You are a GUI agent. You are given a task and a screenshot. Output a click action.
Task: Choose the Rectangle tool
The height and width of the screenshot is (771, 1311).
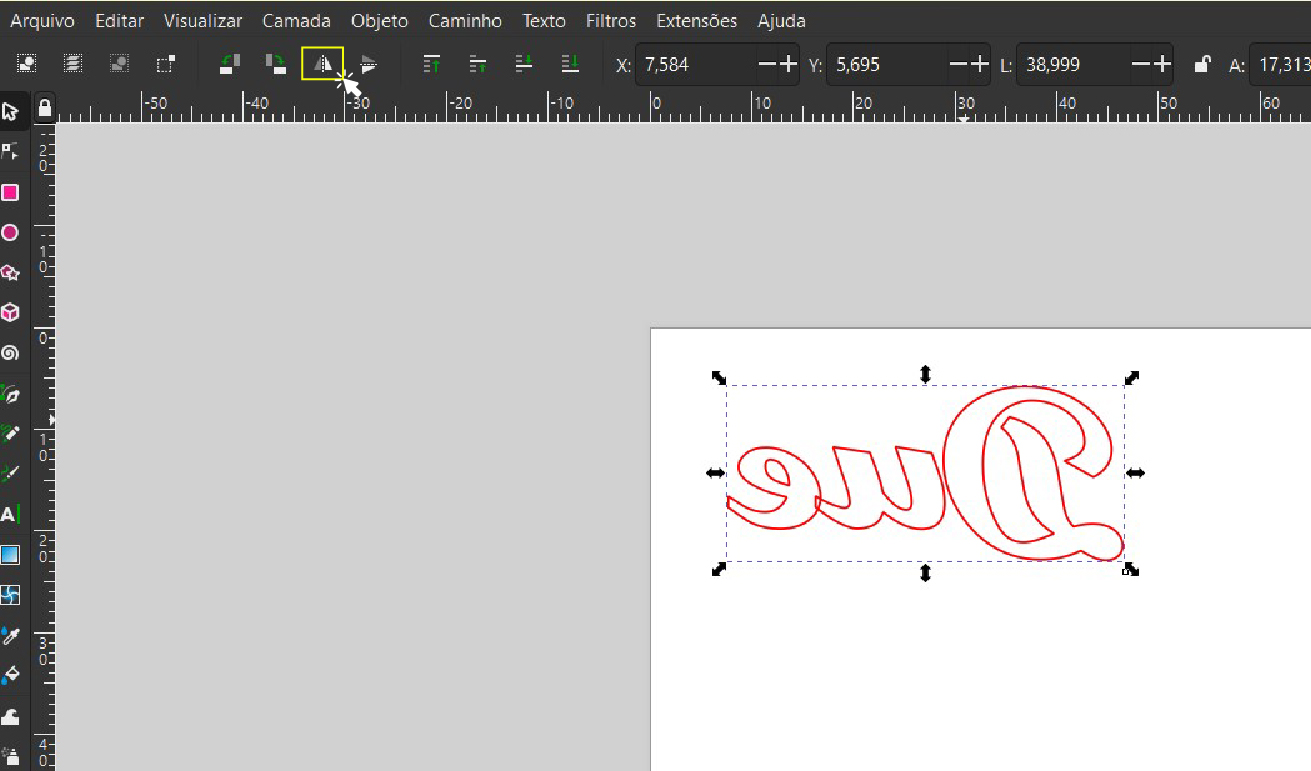pyautogui.click(x=11, y=192)
